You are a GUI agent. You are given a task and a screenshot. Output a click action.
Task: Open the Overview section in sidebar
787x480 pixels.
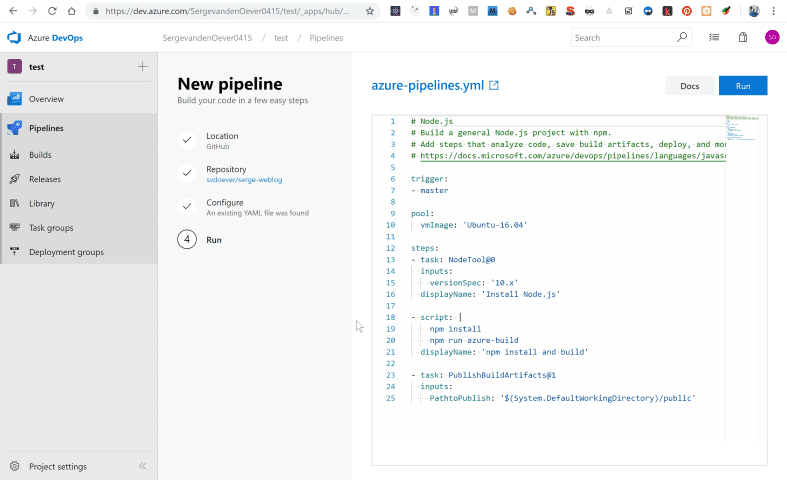click(x=46, y=99)
